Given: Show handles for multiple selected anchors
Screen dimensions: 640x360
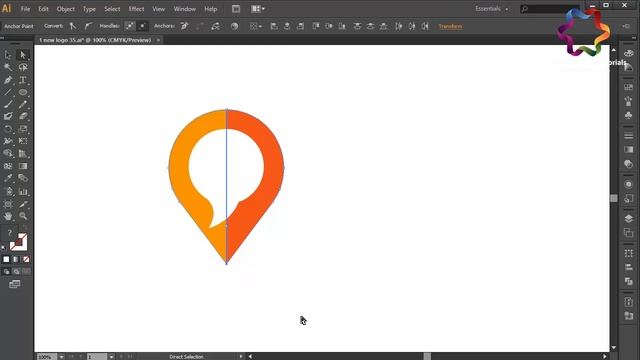Looking at the screenshot, I should 130,26.
